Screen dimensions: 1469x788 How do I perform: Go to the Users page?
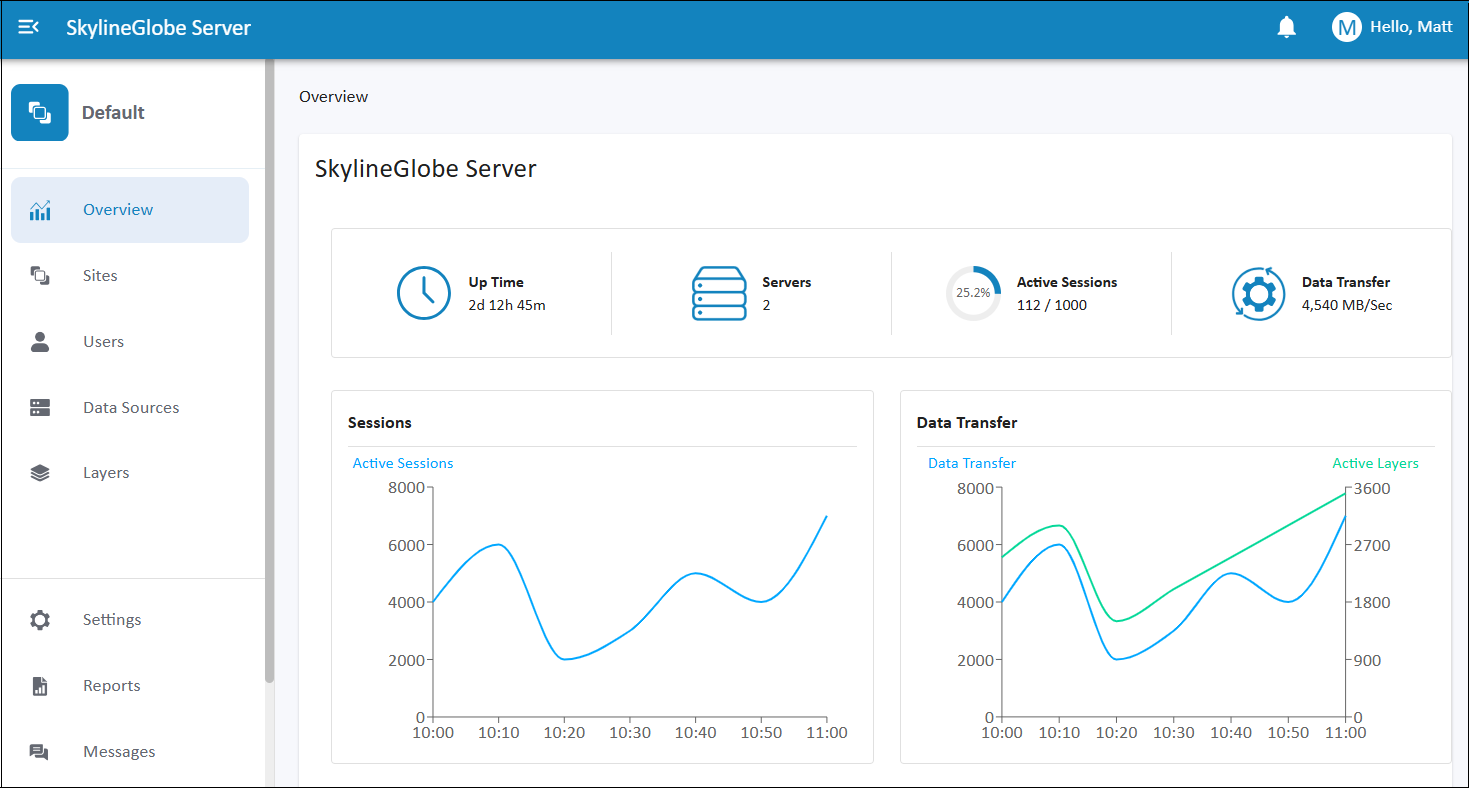[x=103, y=342]
